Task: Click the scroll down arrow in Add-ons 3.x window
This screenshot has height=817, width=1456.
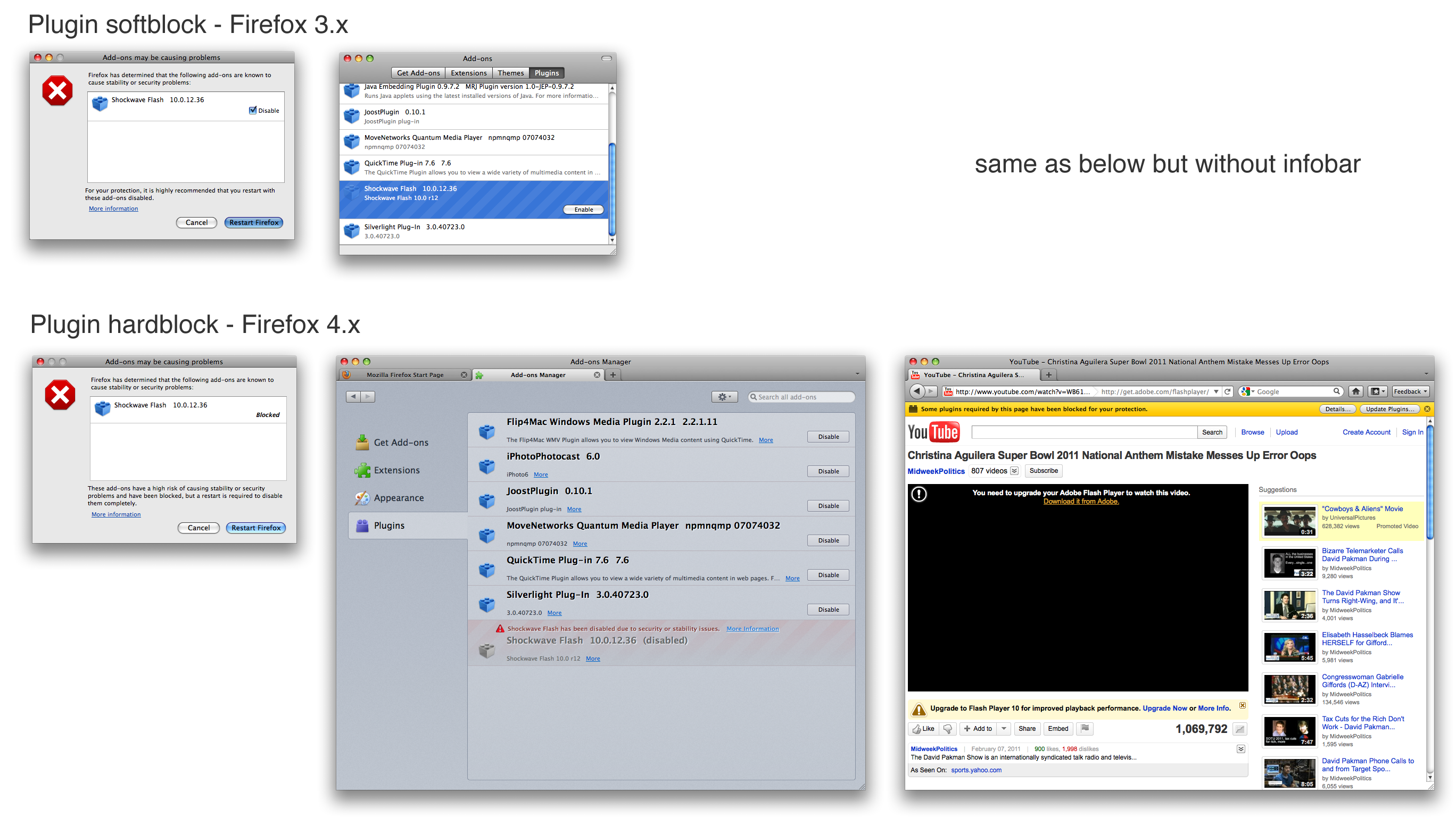Action: pos(611,240)
